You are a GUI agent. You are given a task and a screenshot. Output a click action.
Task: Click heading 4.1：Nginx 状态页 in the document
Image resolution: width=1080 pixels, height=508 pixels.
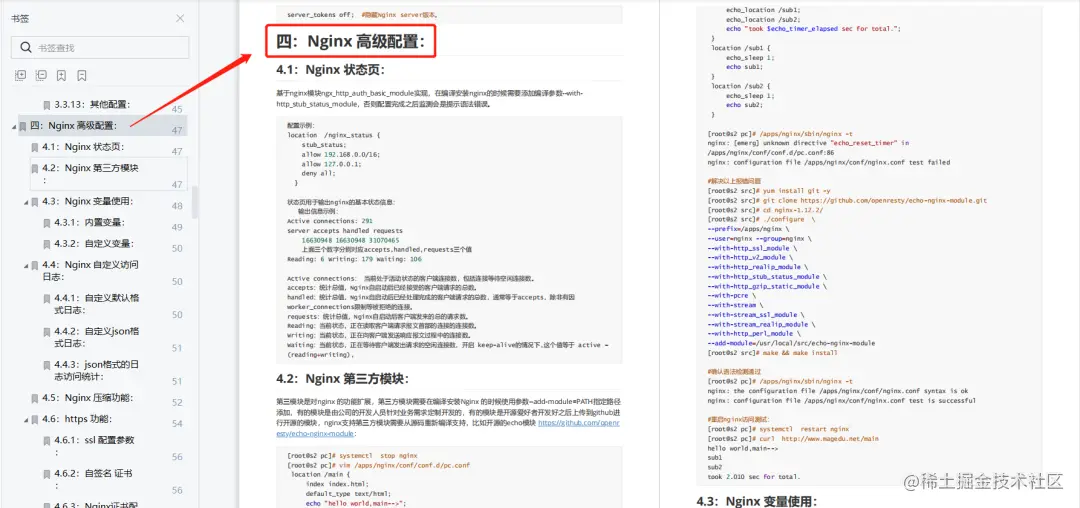331,70
